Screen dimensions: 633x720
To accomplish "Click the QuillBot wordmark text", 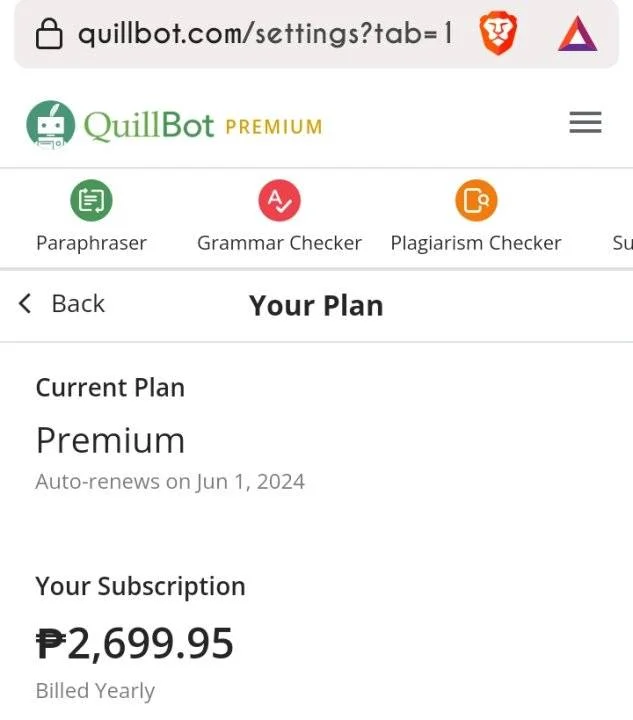I will tap(149, 125).
